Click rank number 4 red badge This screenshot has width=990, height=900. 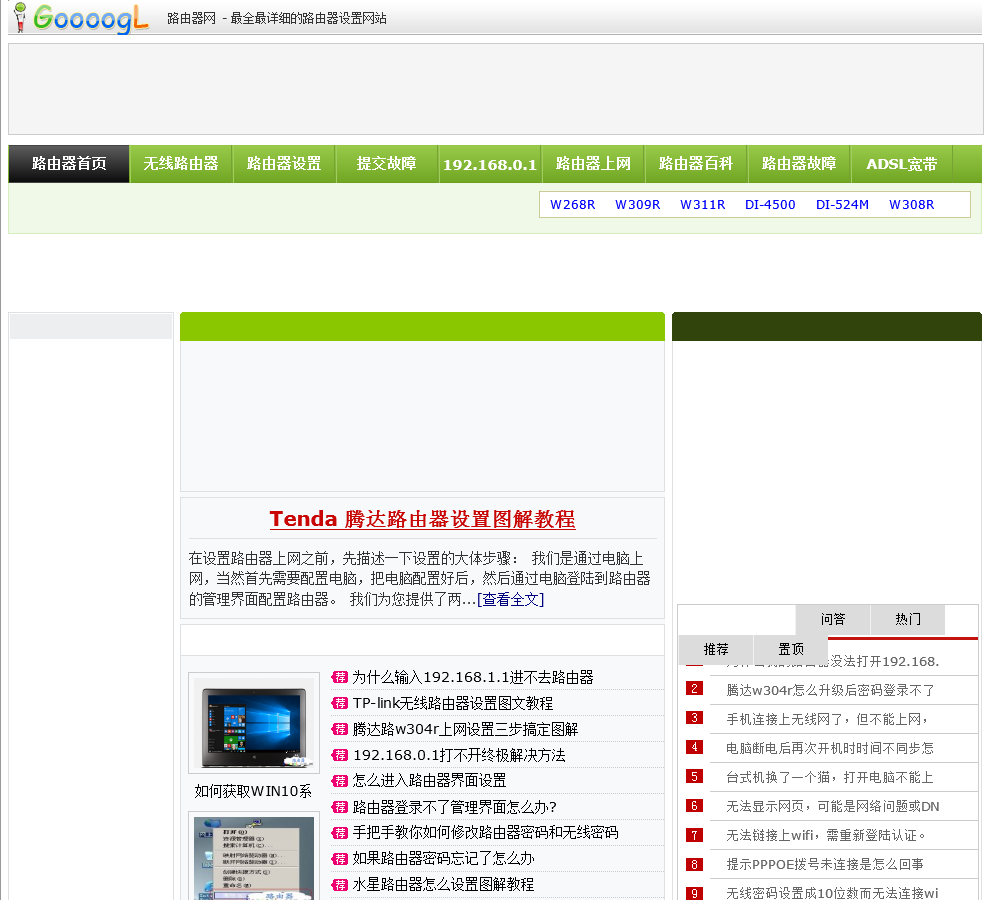[x=695, y=747]
